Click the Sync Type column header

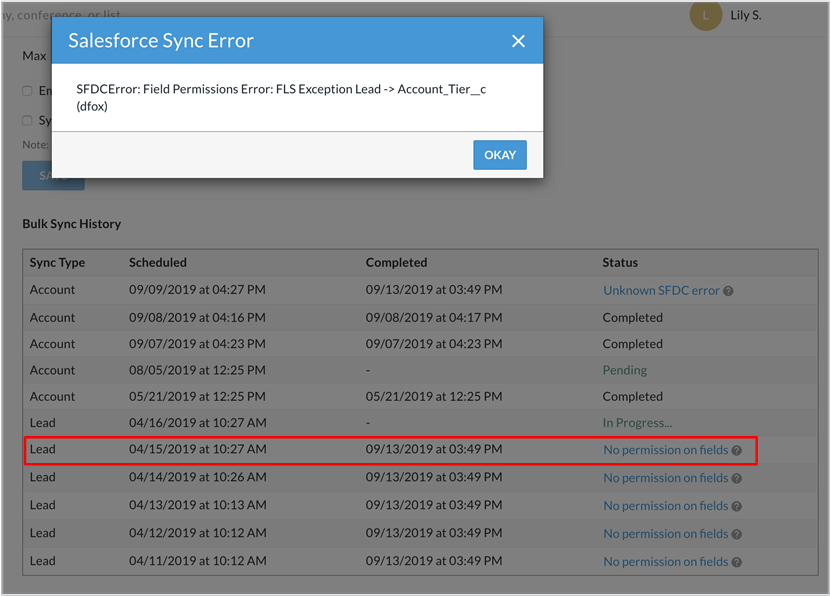[x=57, y=262]
